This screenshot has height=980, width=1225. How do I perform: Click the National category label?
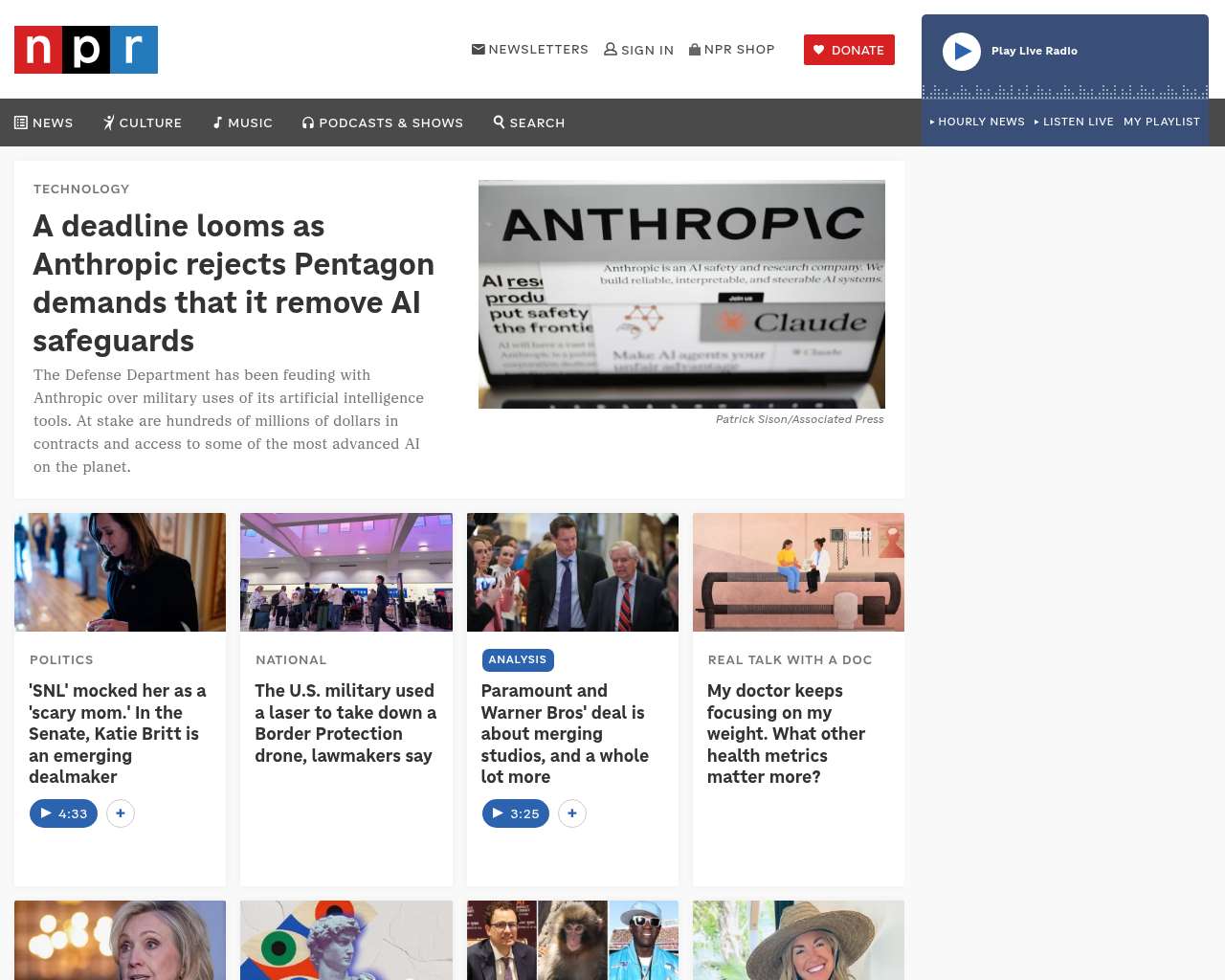coord(291,659)
